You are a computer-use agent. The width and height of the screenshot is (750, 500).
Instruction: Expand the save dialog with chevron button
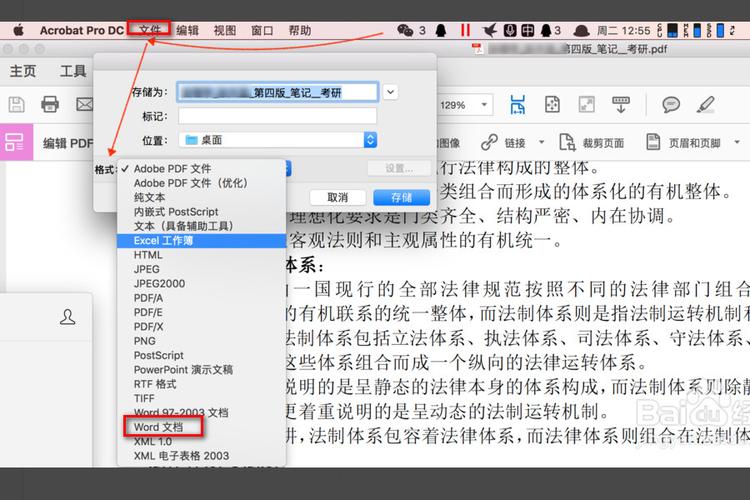point(390,92)
